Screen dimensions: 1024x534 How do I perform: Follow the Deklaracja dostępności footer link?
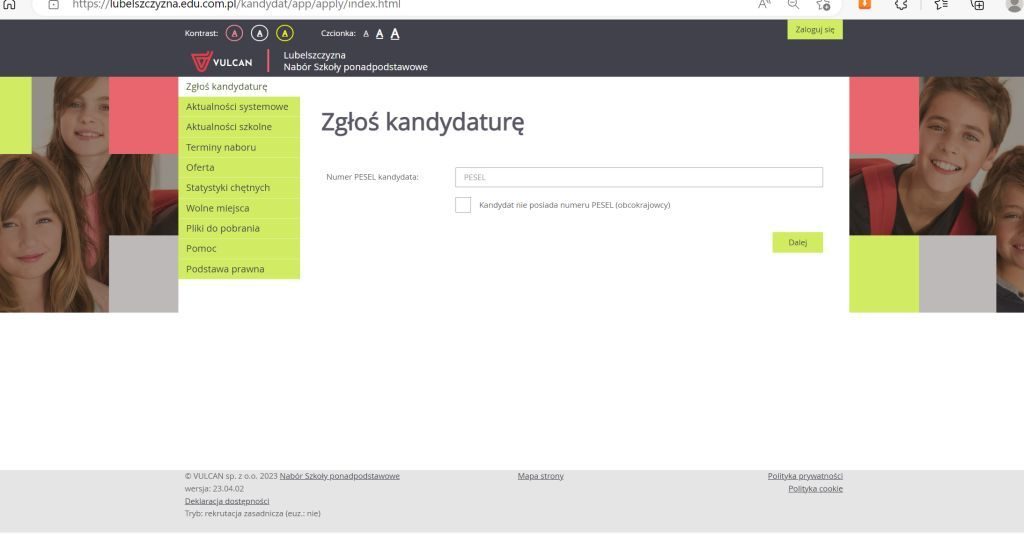click(227, 501)
